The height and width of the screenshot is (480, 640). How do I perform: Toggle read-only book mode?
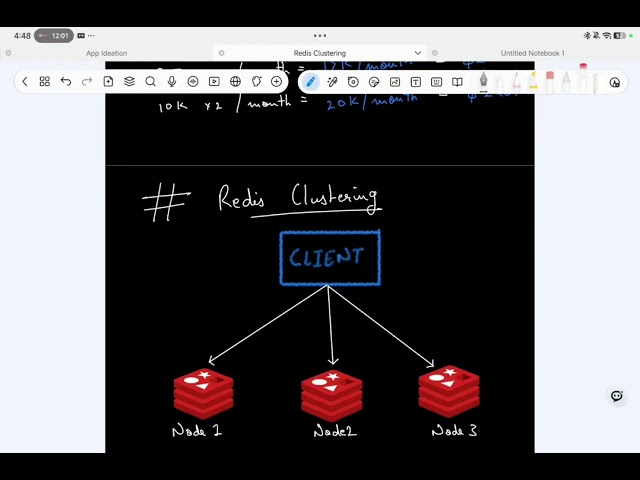pyautogui.click(x=457, y=82)
